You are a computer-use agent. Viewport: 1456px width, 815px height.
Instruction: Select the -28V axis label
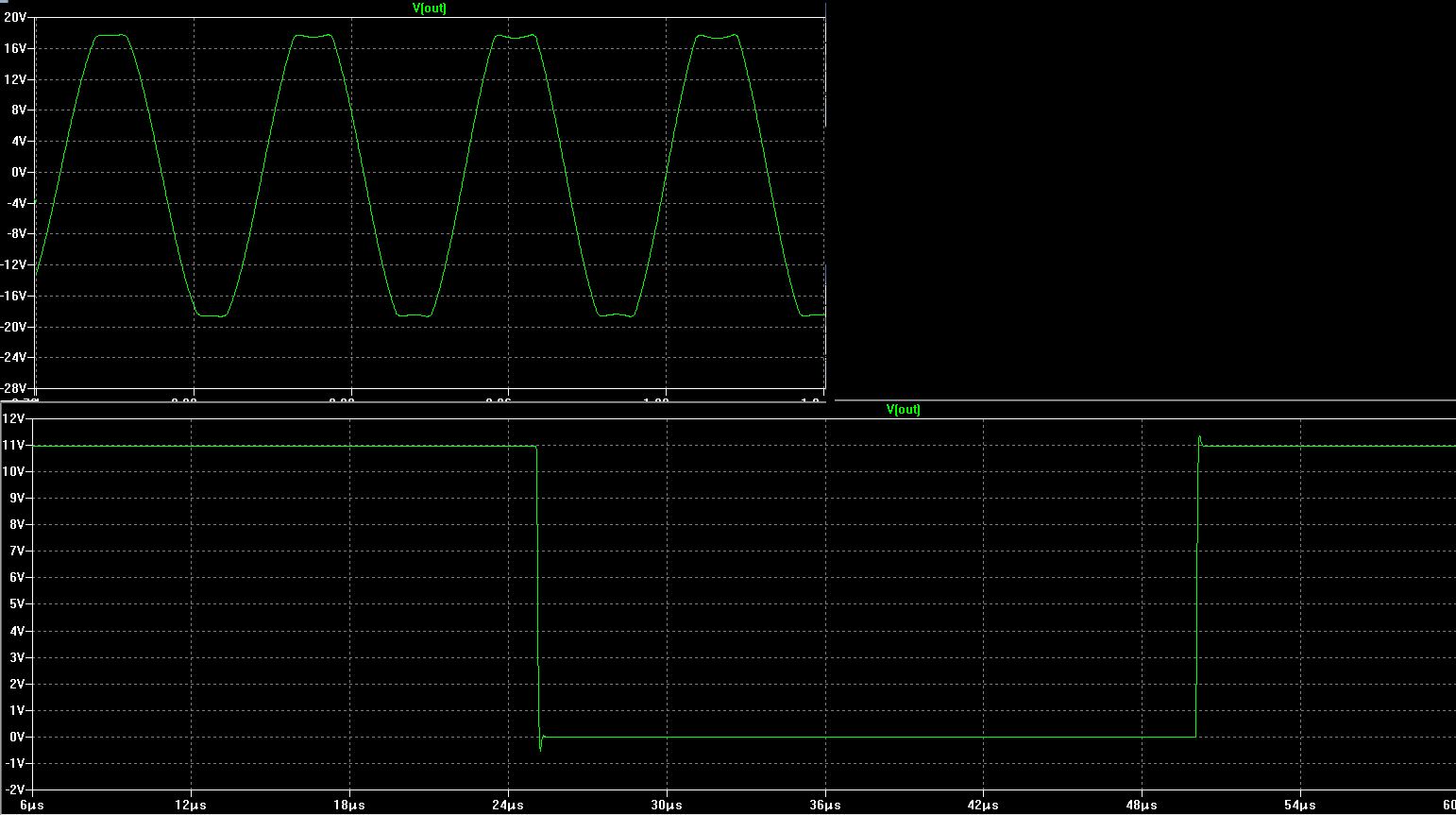(x=14, y=389)
